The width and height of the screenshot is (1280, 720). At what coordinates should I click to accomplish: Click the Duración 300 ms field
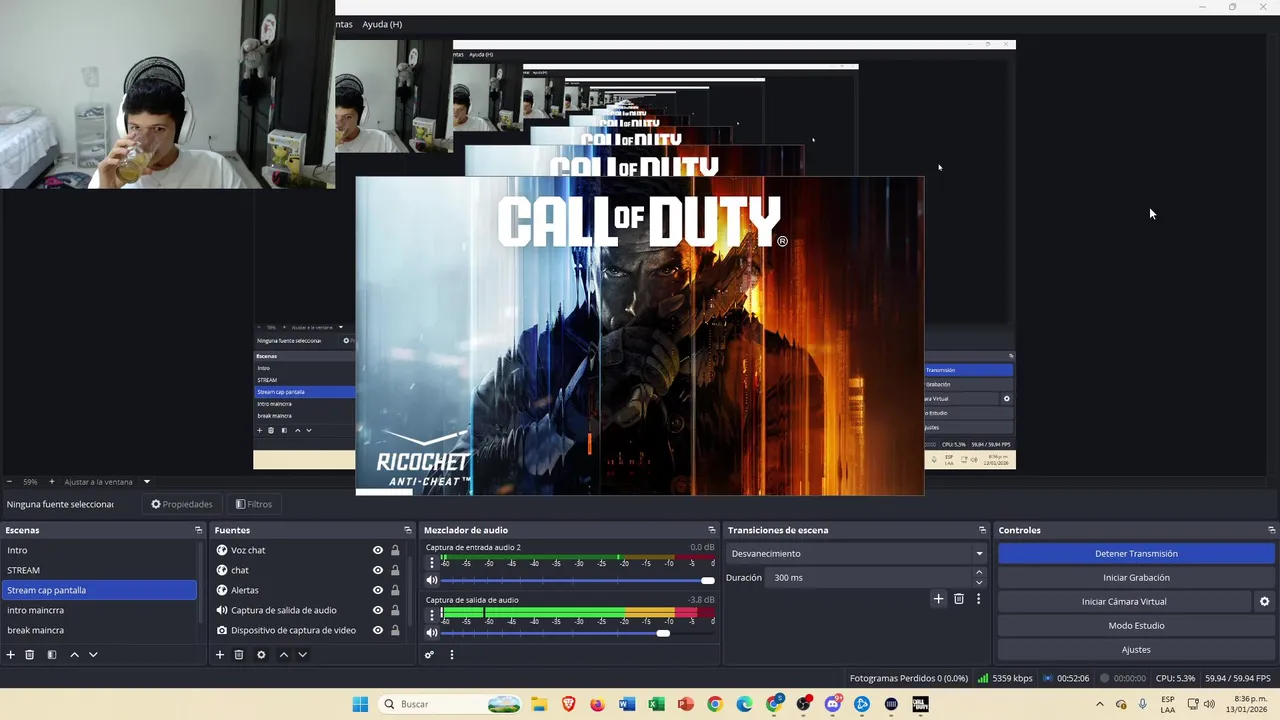click(x=868, y=578)
